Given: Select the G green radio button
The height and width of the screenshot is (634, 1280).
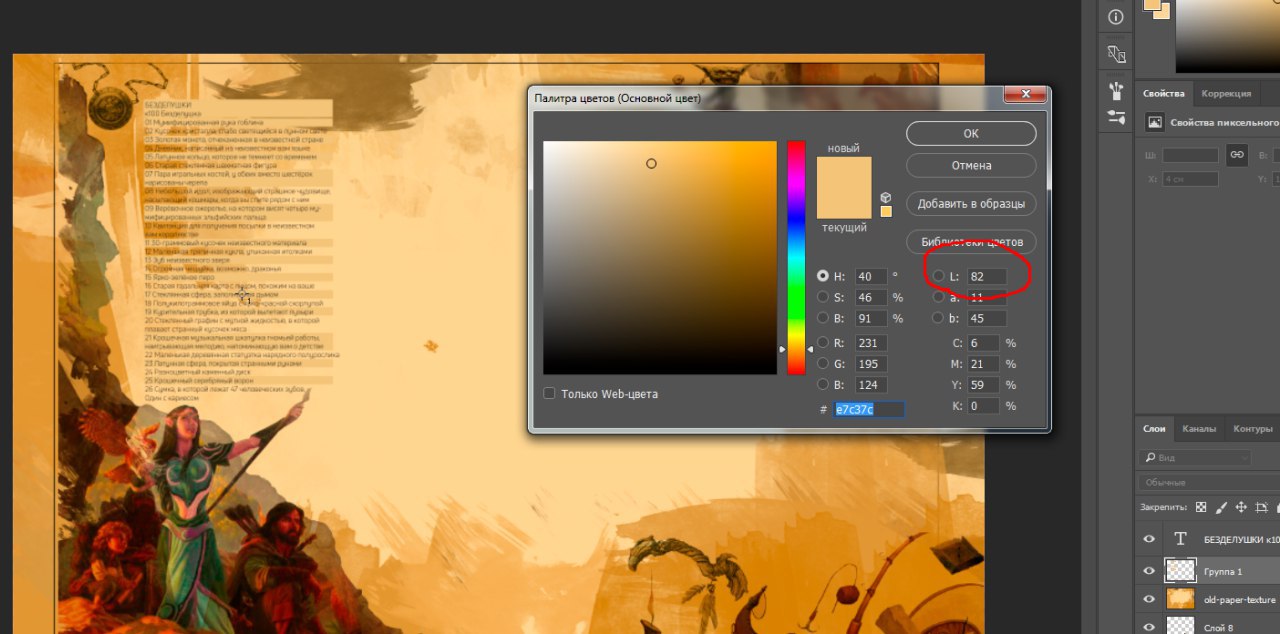Looking at the screenshot, I should [x=823, y=364].
